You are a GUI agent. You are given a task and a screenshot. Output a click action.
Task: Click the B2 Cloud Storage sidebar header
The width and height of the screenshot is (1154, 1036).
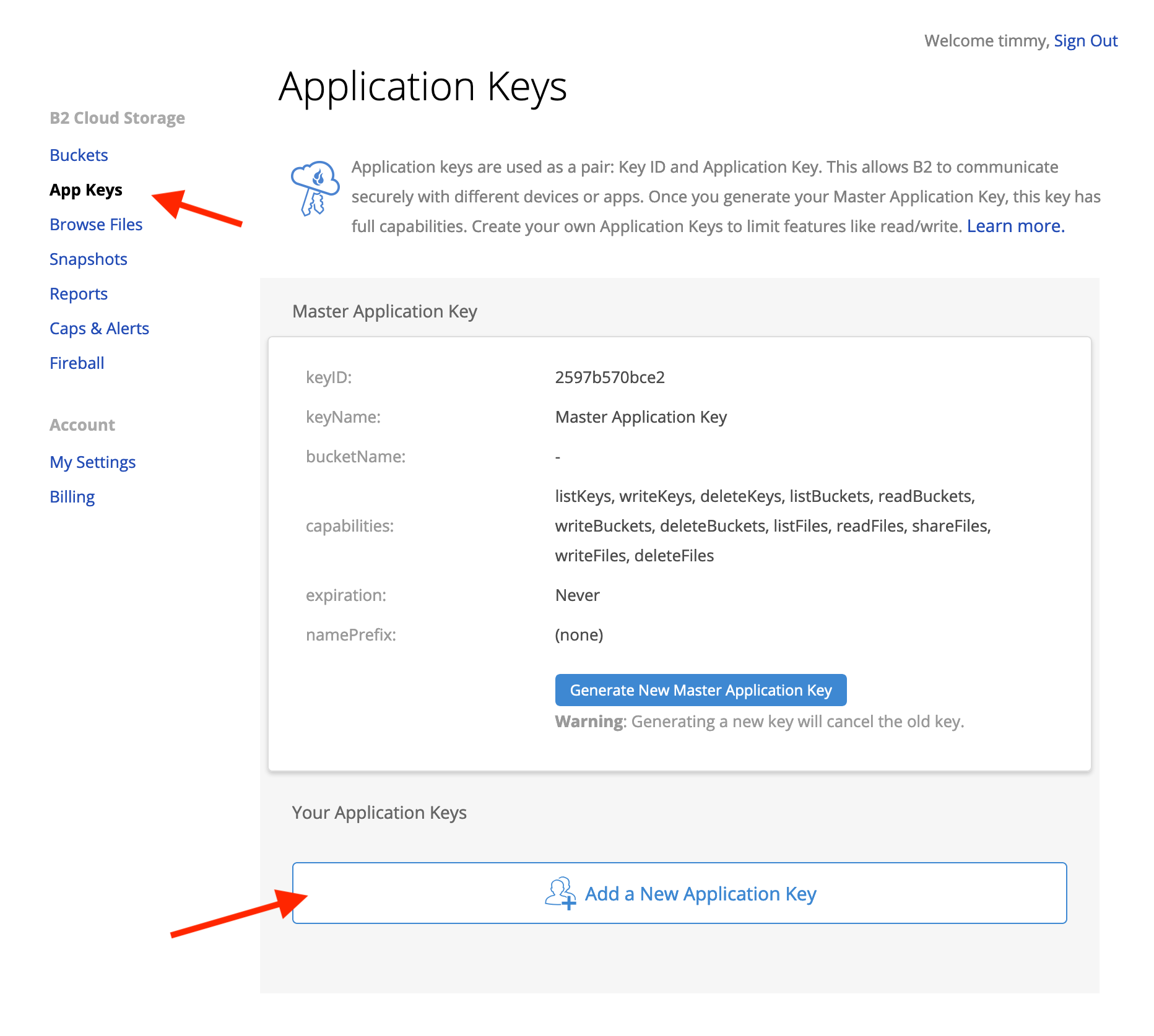pyautogui.click(x=117, y=118)
